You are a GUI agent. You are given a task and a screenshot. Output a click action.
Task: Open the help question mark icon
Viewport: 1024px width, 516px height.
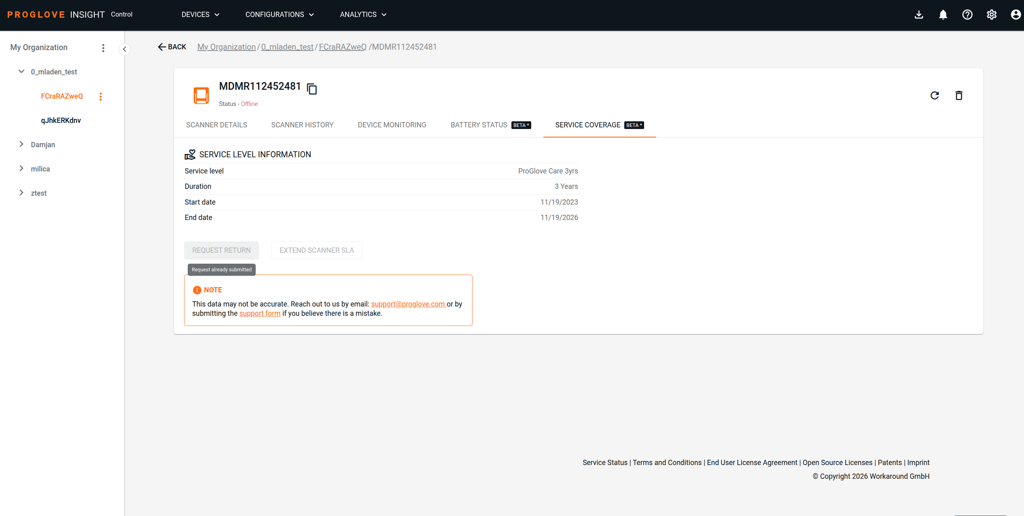(x=967, y=15)
